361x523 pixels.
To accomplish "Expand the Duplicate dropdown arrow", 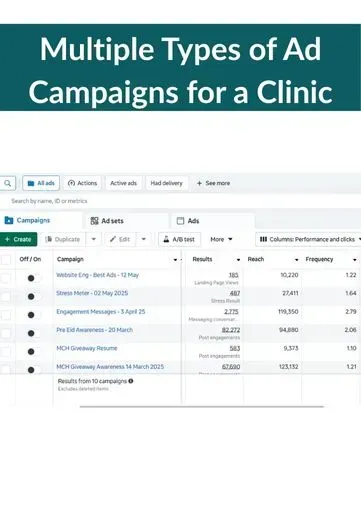I will click(94, 239).
